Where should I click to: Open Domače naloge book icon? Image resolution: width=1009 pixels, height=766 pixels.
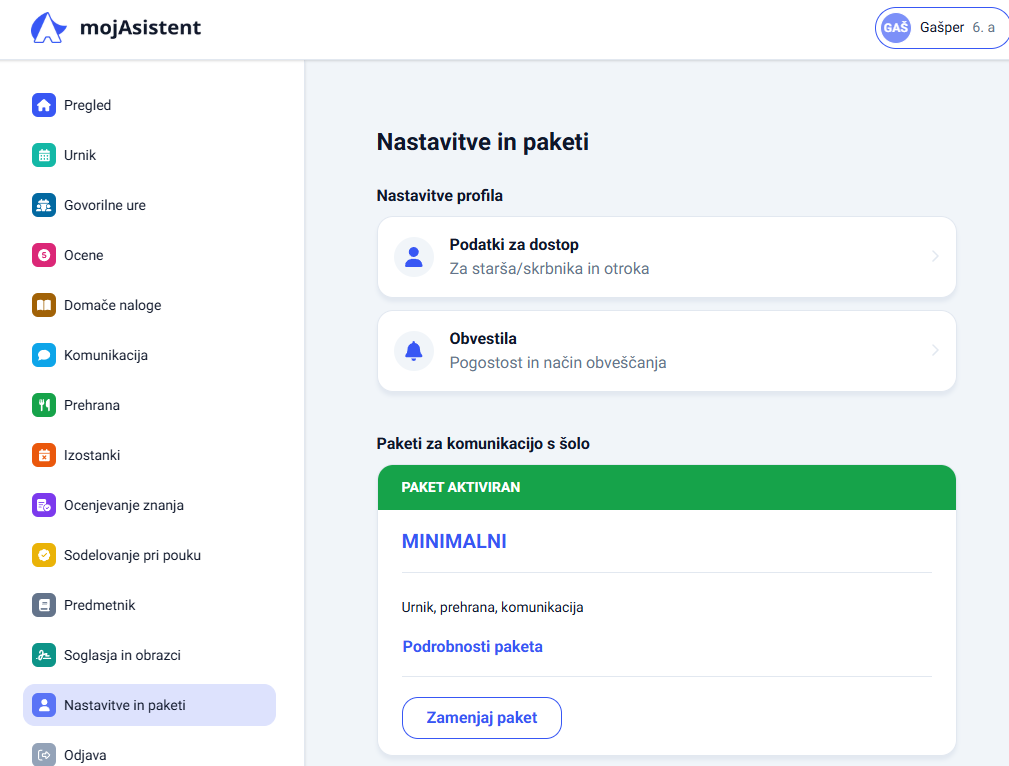(44, 305)
